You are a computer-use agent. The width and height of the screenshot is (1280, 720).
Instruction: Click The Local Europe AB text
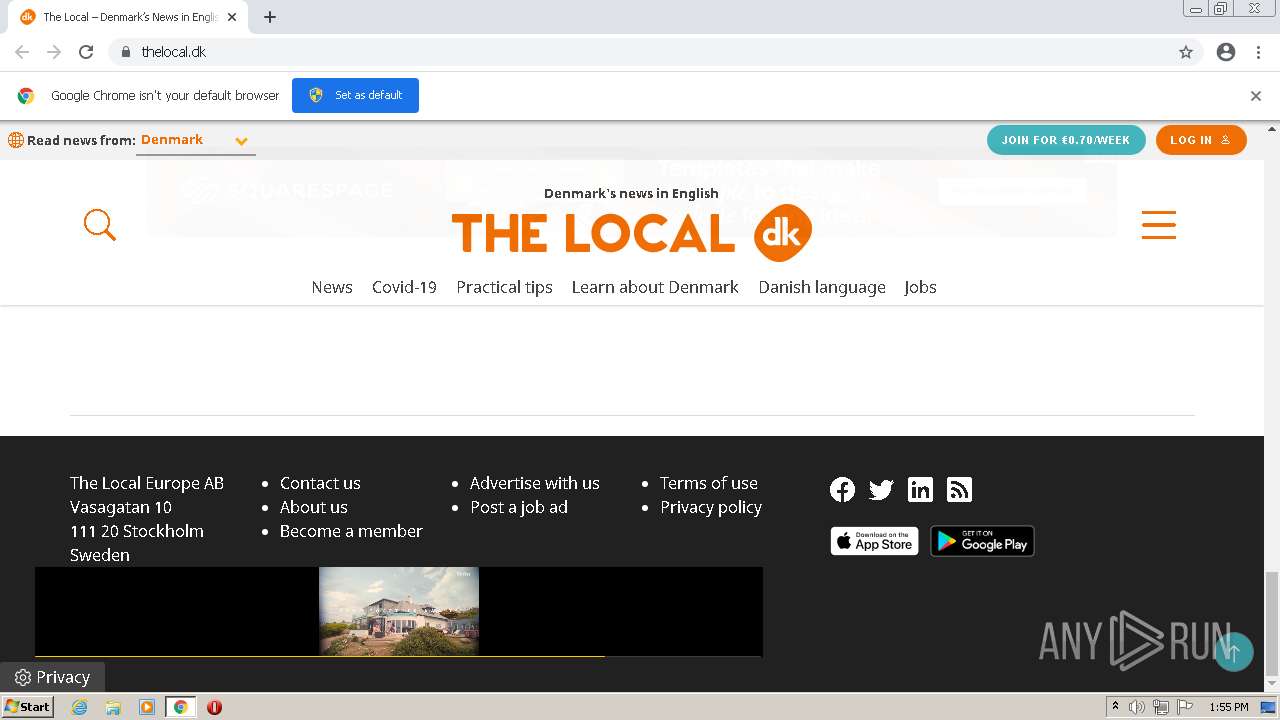coord(147,483)
